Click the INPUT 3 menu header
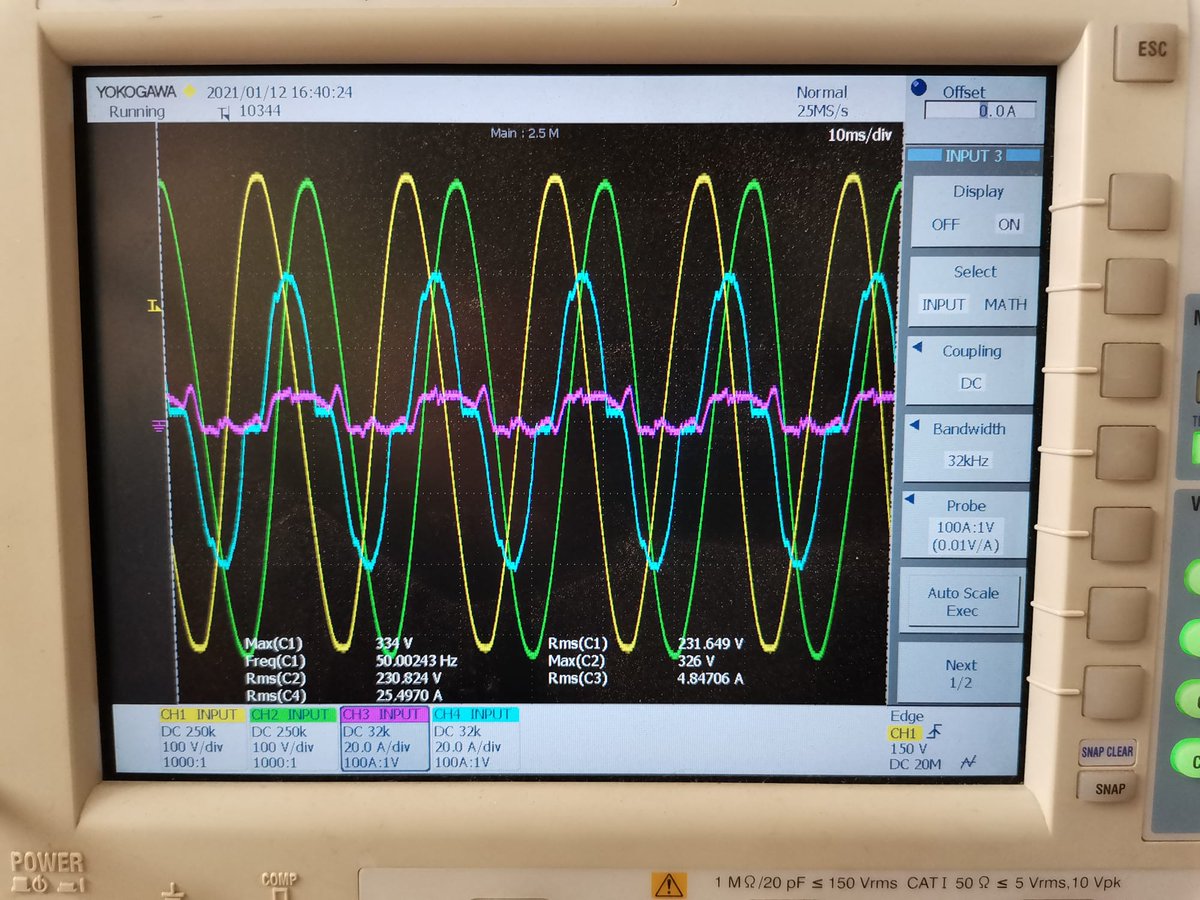1200x900 pixels. click(x=973, y=156)
